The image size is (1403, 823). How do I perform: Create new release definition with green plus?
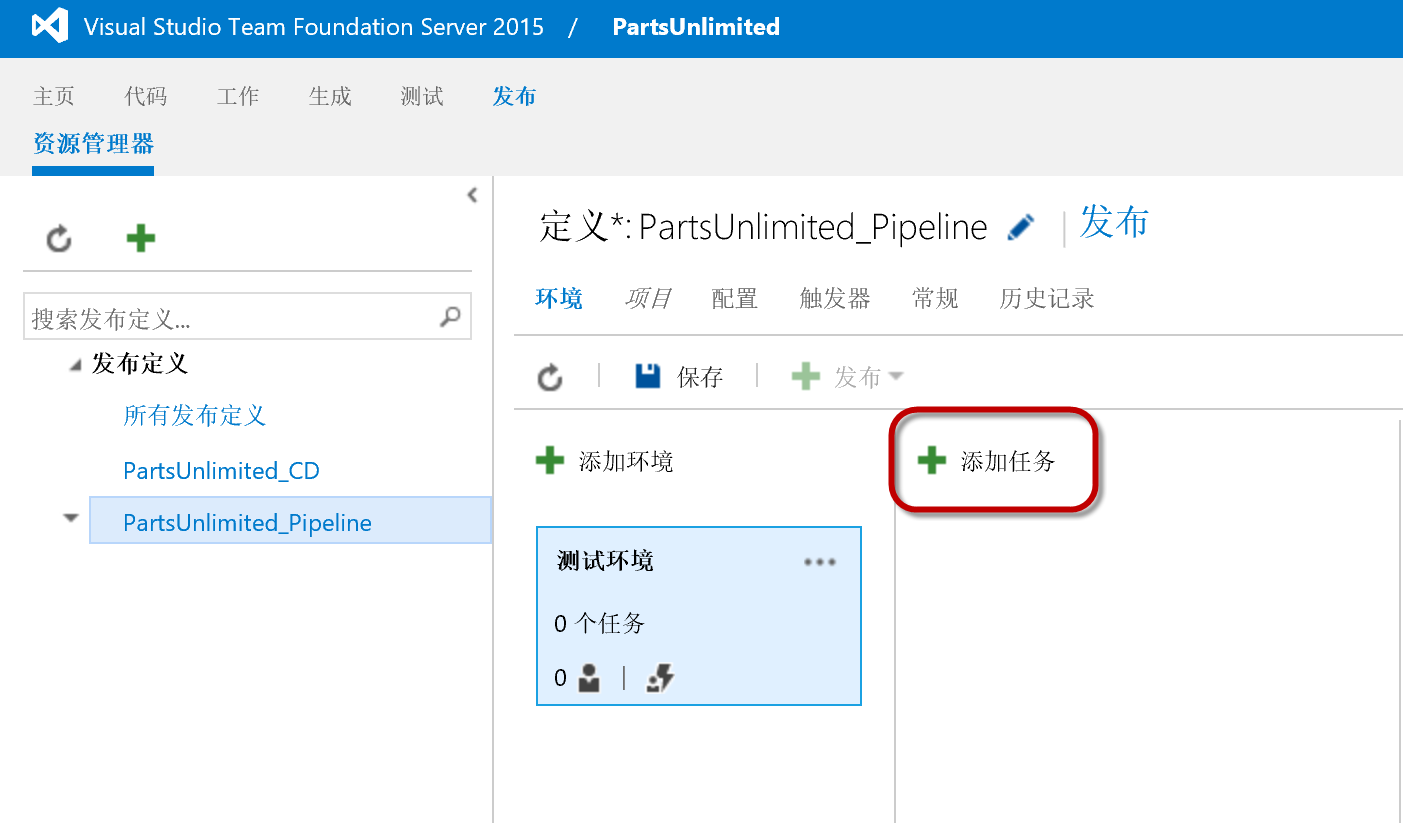141,238
